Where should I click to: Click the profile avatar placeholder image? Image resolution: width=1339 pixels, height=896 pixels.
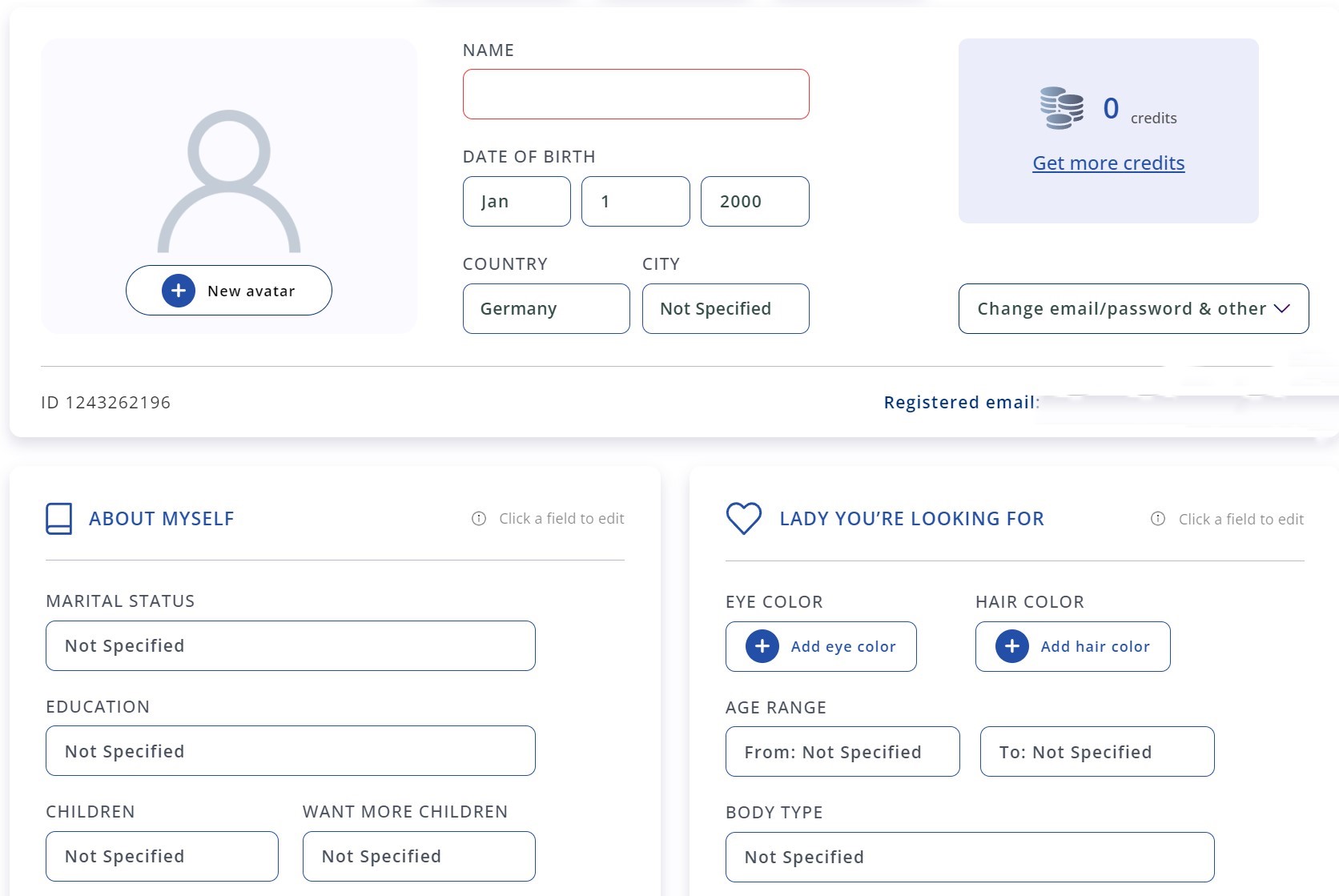tap(229, 182)
